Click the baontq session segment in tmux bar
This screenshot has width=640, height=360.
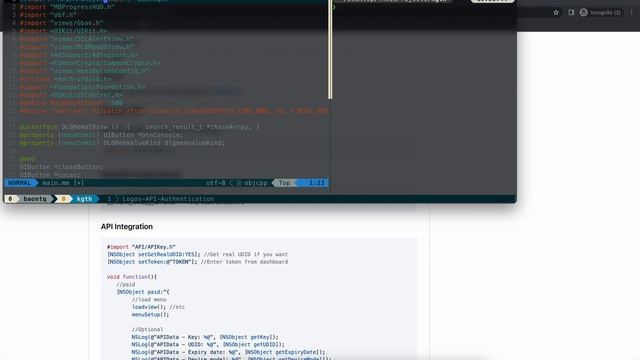click(35, 199)
